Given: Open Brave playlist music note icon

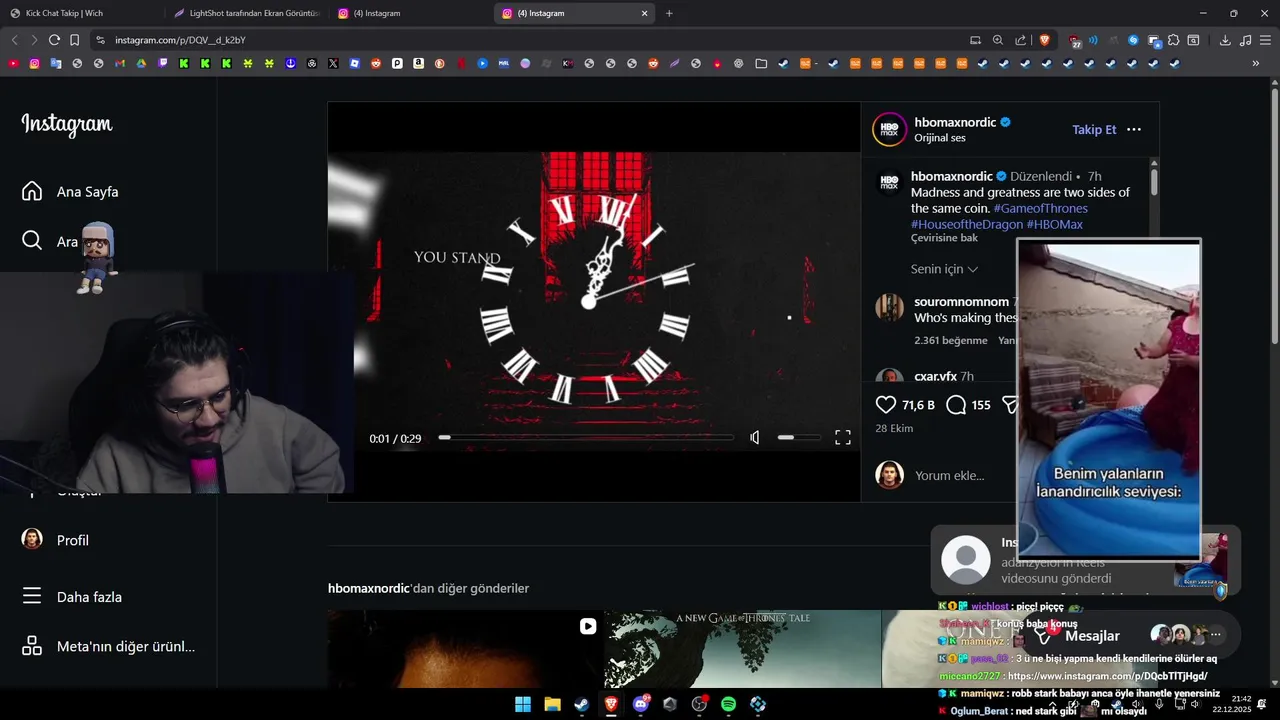Looking at the screenshot, I should (1245, 40).
